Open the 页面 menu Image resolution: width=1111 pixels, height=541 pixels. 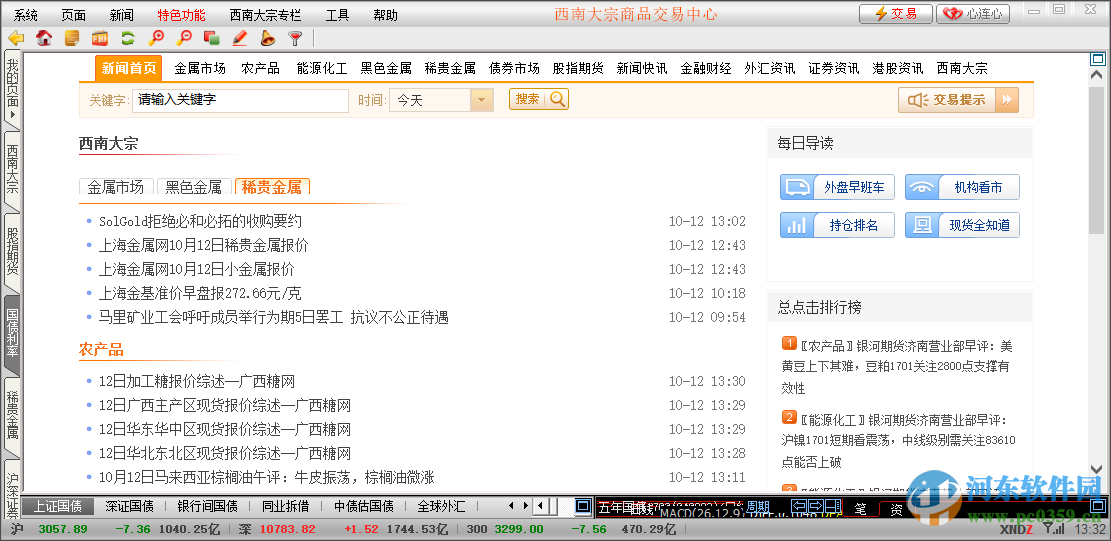click(x=74, y=15)
